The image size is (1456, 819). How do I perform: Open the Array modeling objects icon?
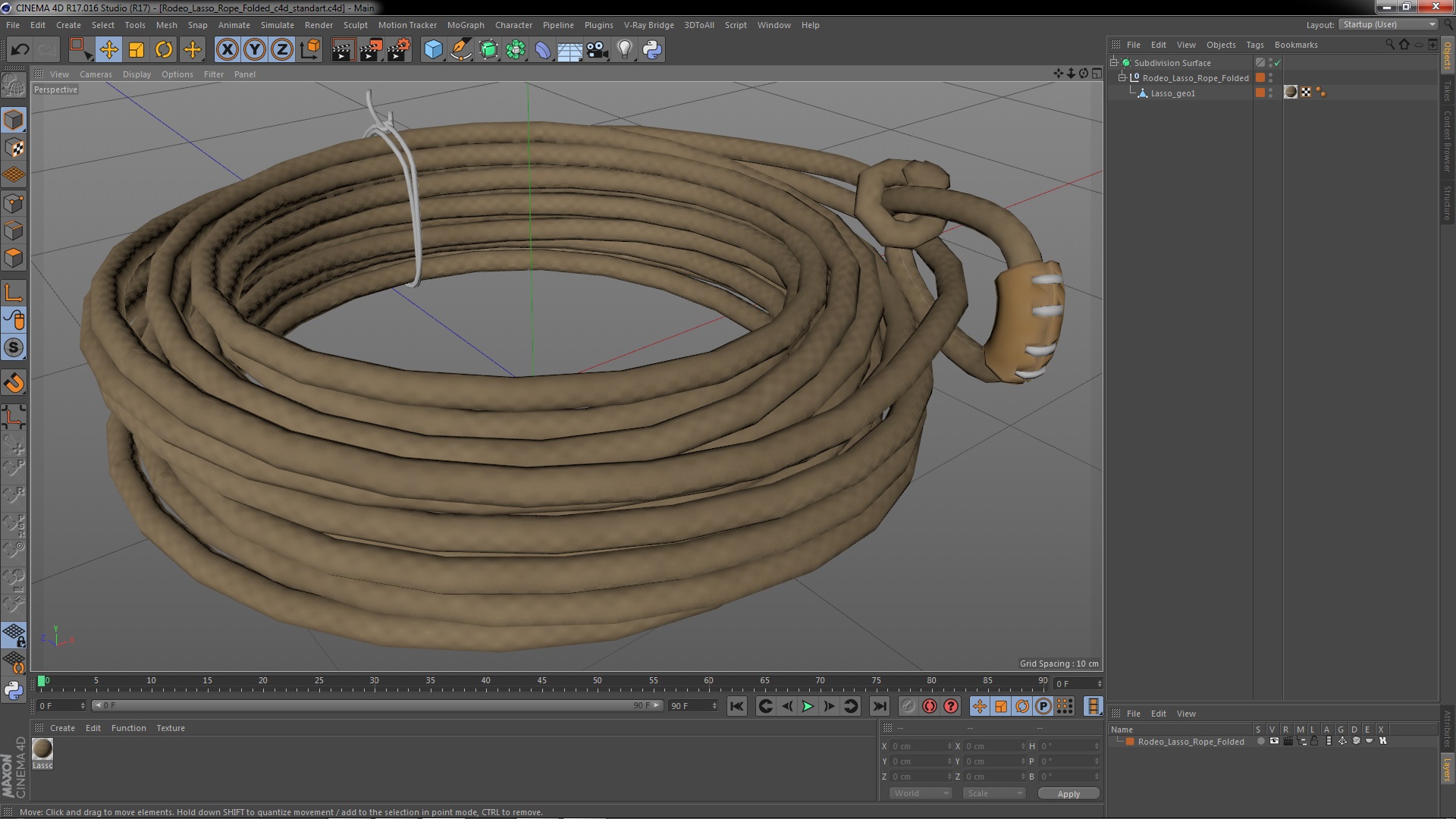pos(516,50)
